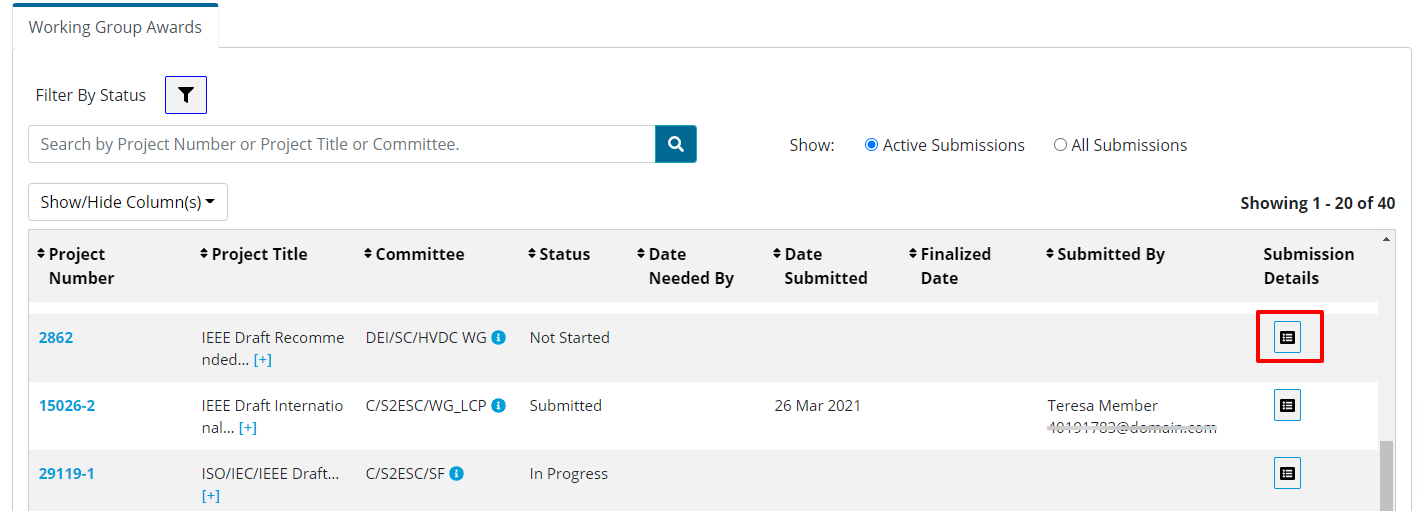This screenshot has height=511, width=1421.
Task: Sort table by Status column header
Action: [x=559, y=254]
